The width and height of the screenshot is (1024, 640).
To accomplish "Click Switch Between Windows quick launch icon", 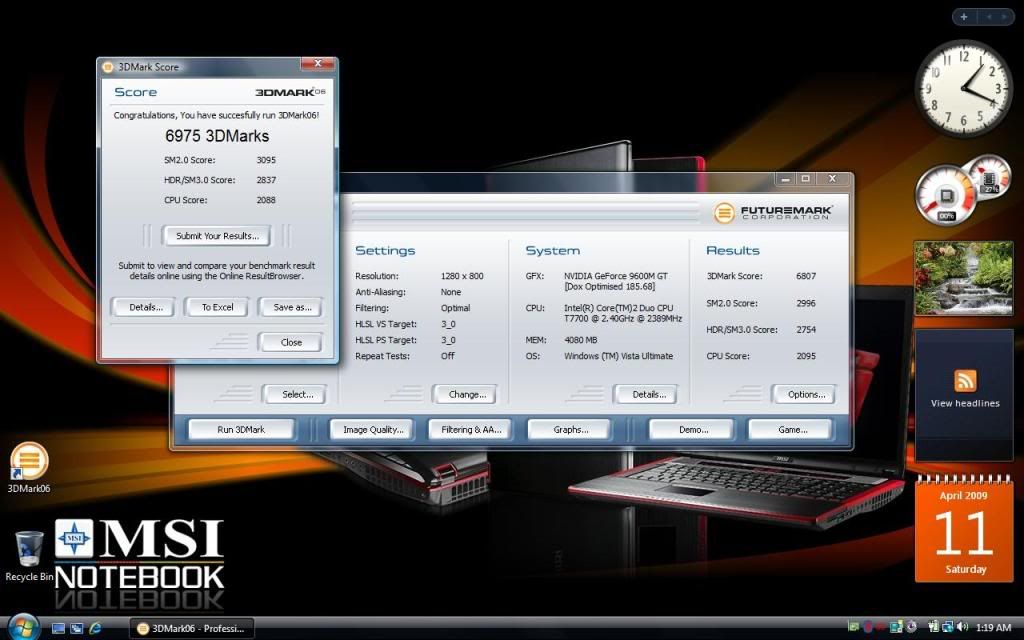I will (76, 628).
